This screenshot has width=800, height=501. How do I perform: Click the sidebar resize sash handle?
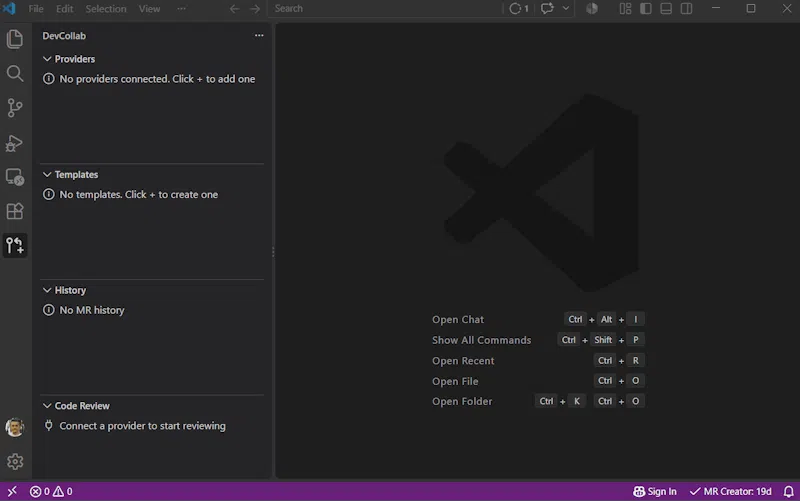[x=273, y=252]
